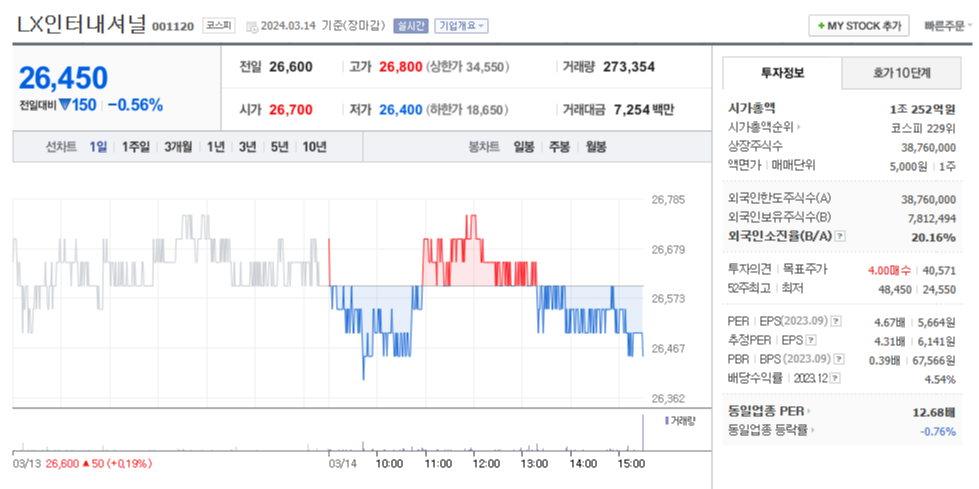Image resolution: width=979 pixels, height=489 pixels.
Task: Click the 목표주가 label
Action: (x=805, y=269)
